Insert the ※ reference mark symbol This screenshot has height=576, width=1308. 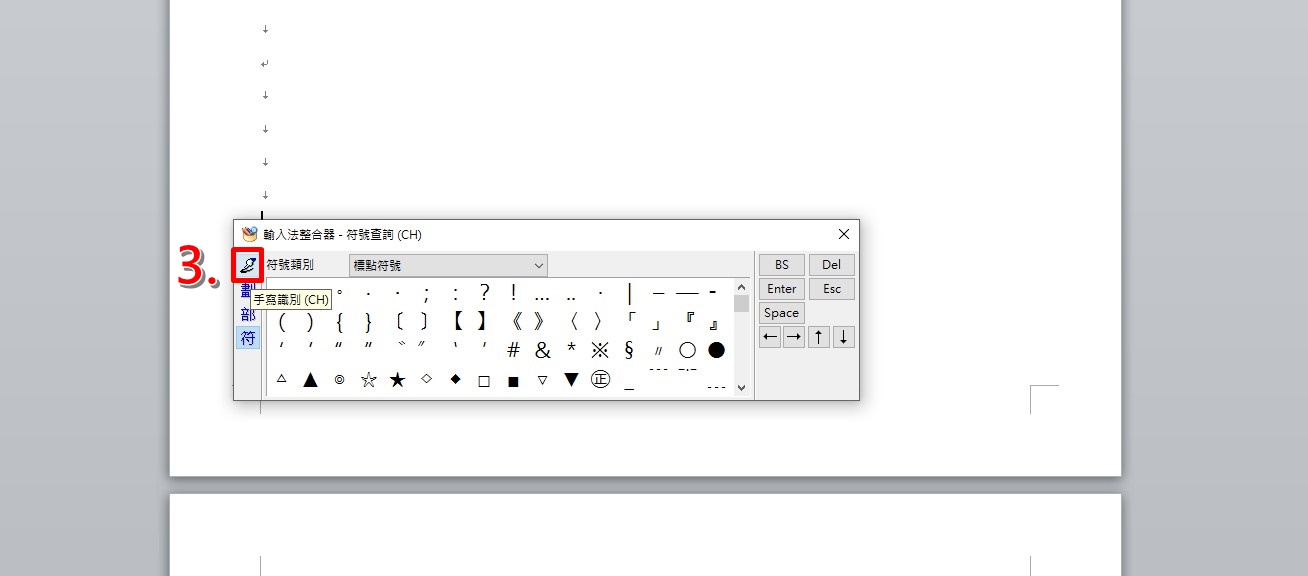[x=600, y=350]
